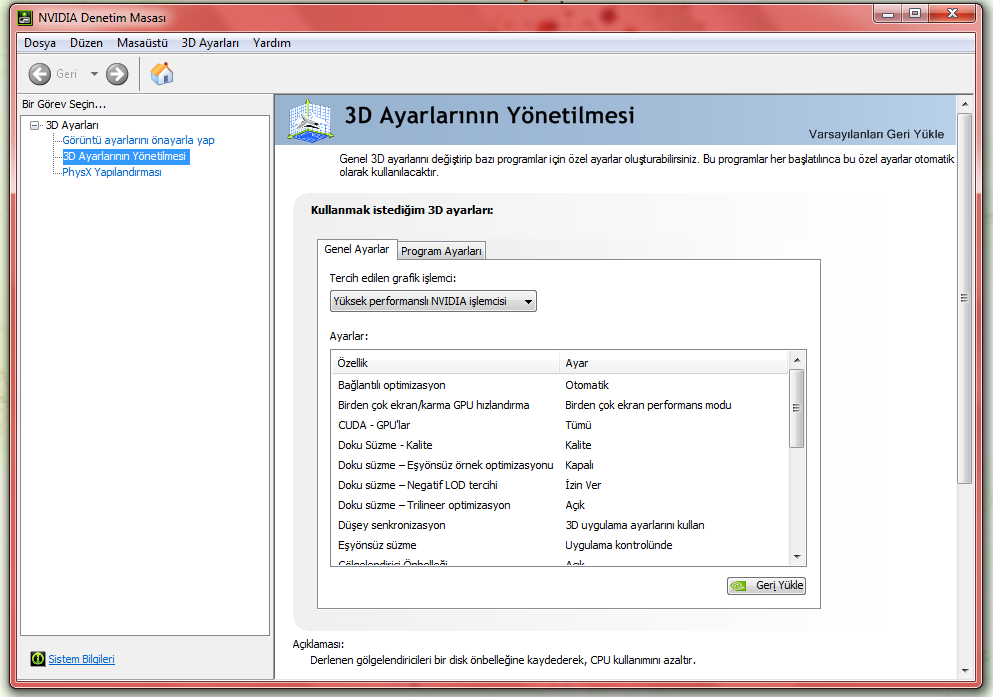Select the Doku Süzme - Kalite row
Viewport: 993px width, 697px height.
click(x=560, y=445)
